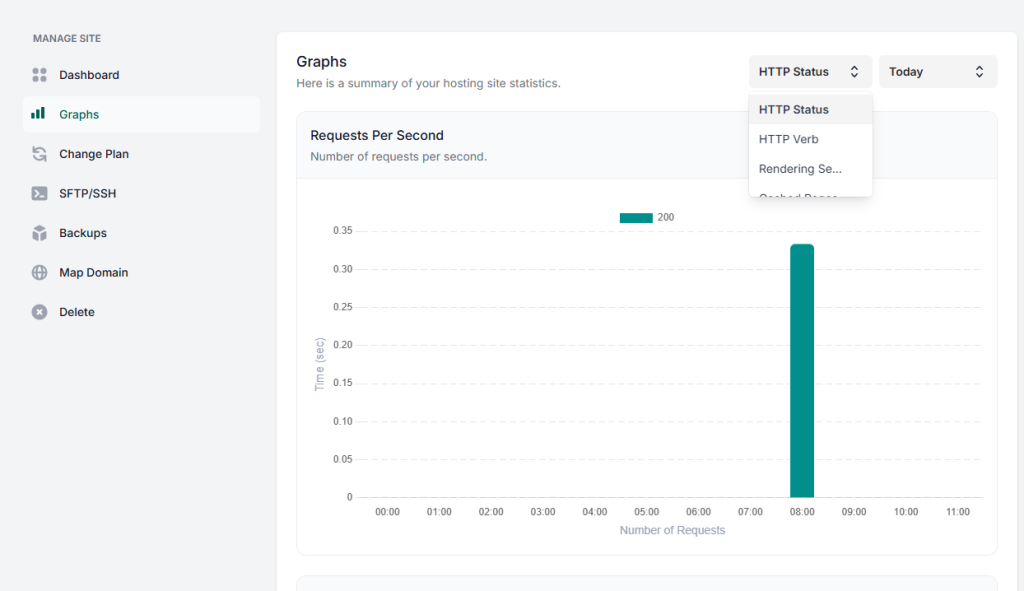Choose HTTP Status option in list
1024x591 pixels.
(810, 110)
